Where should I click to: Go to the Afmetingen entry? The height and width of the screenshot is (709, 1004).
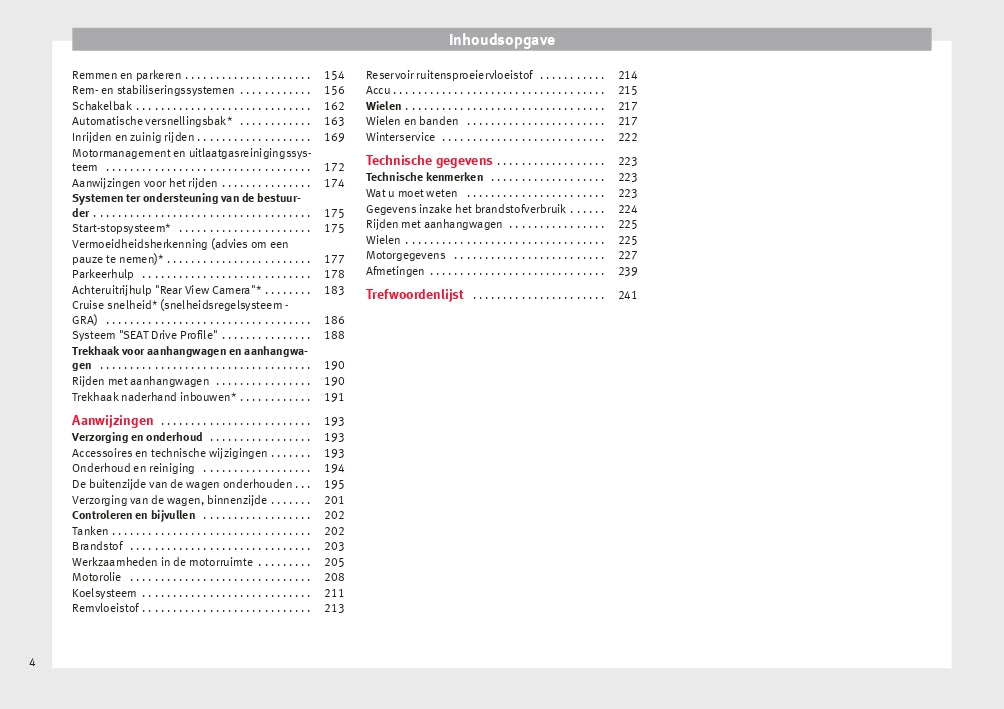395,271
